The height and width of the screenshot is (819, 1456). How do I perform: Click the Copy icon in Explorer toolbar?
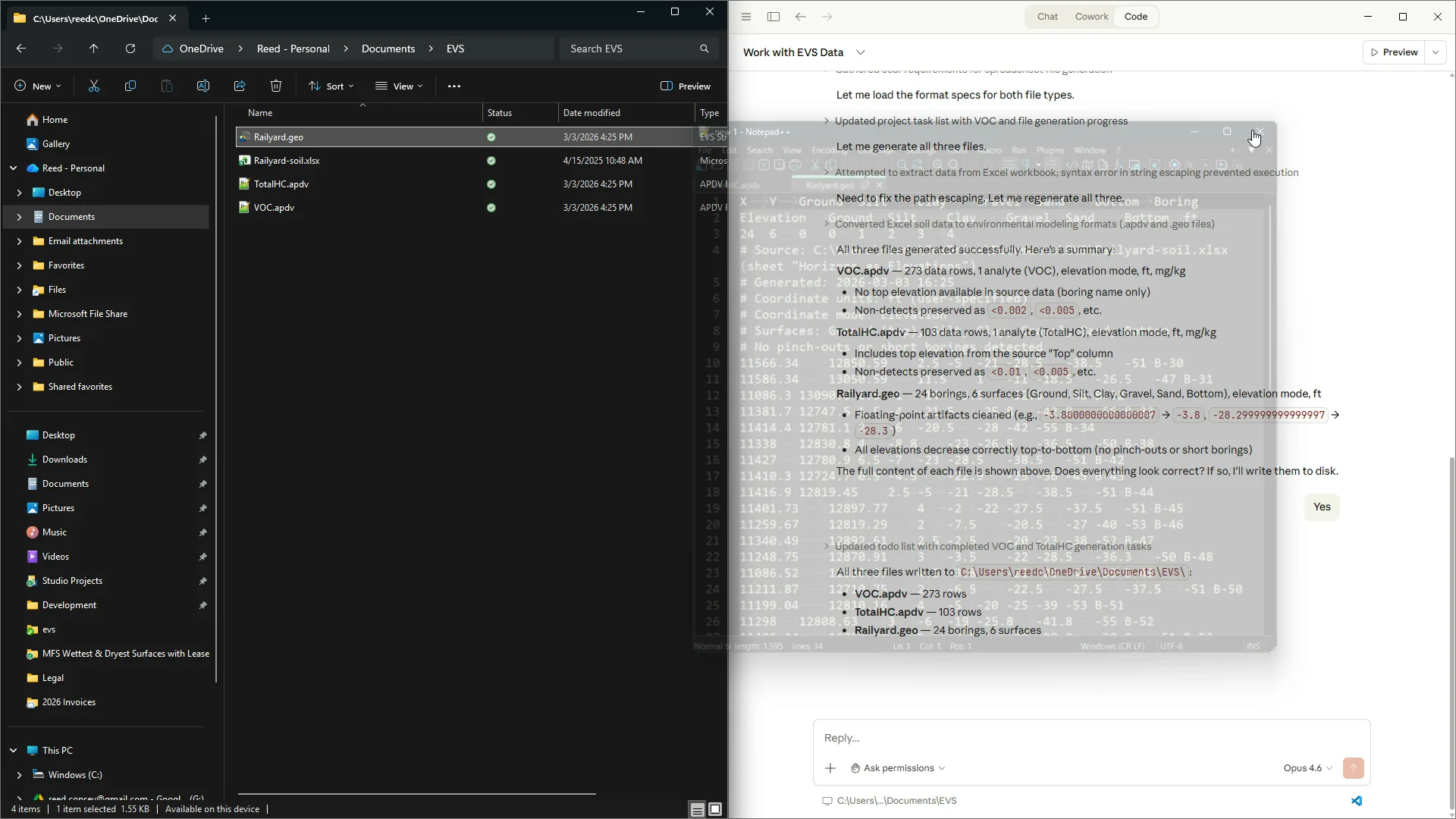[130, 86]
